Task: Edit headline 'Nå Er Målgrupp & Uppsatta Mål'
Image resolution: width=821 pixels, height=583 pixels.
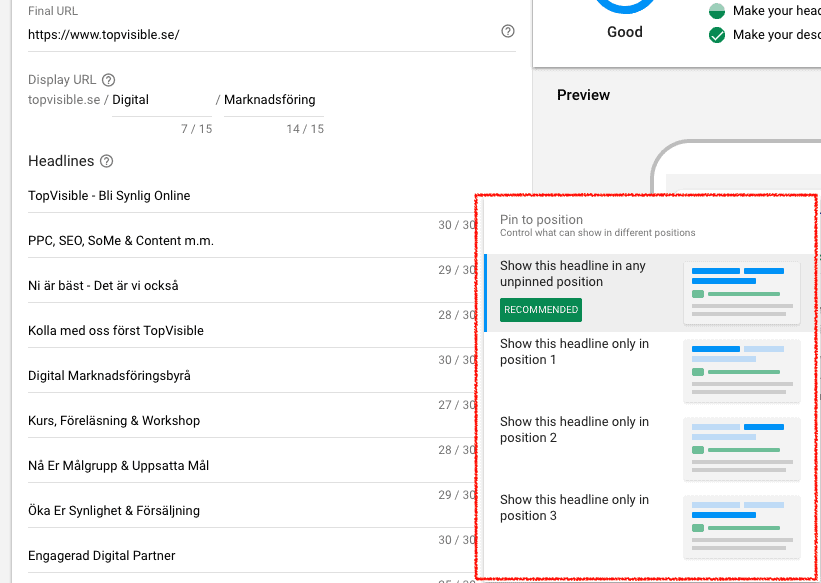Action: tap(251, 466)
